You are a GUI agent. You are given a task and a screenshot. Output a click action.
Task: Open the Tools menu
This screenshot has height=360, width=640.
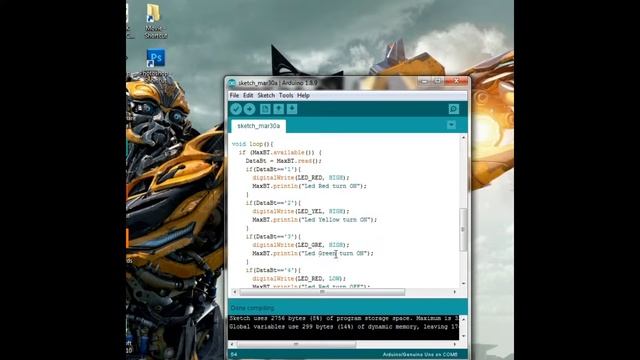(286, 96)
